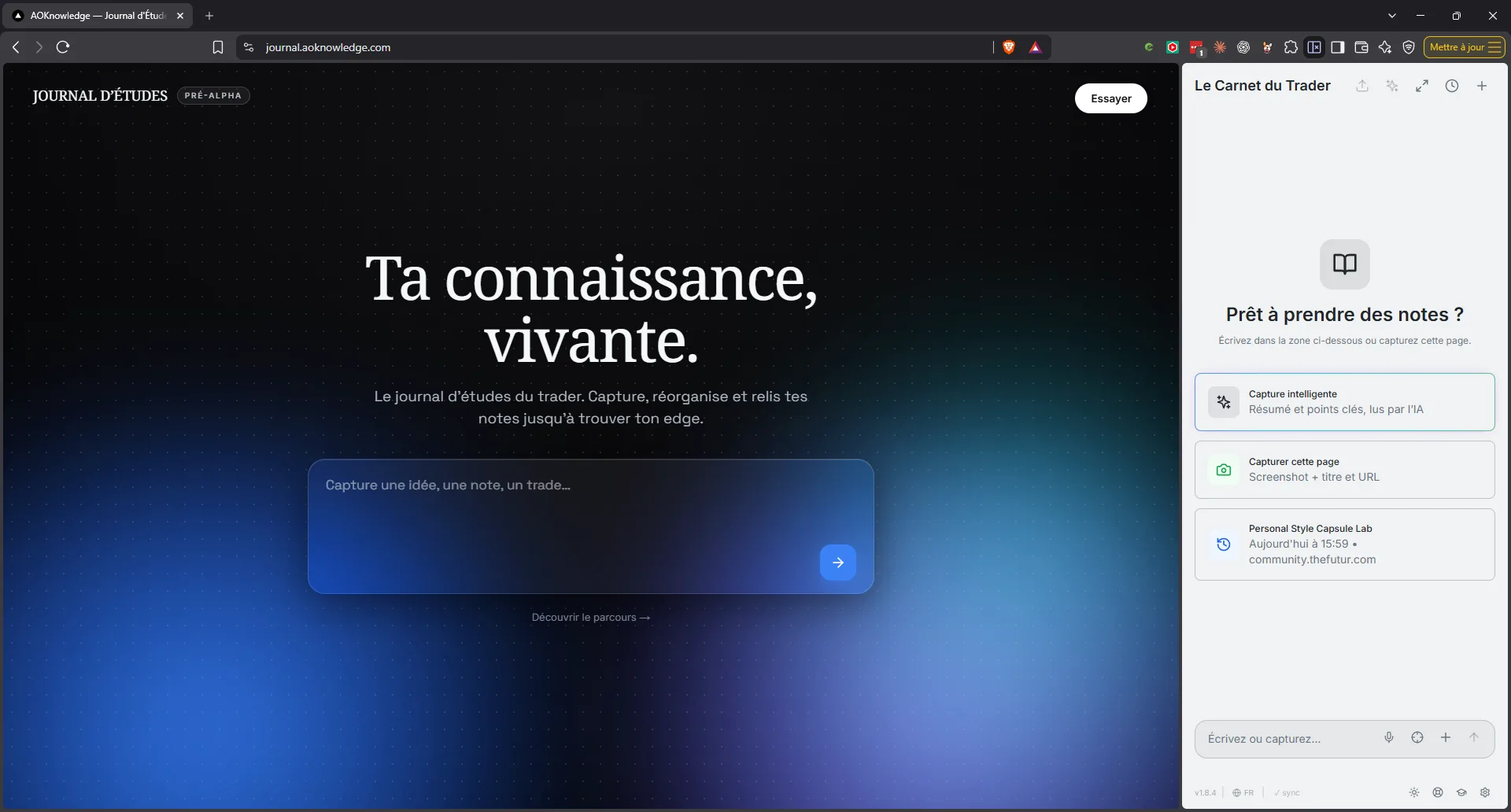This screenshot has width=1511, height=812.
Task: Open the Personal Style Capsule Lab note
Action: tap(1344, 544)
